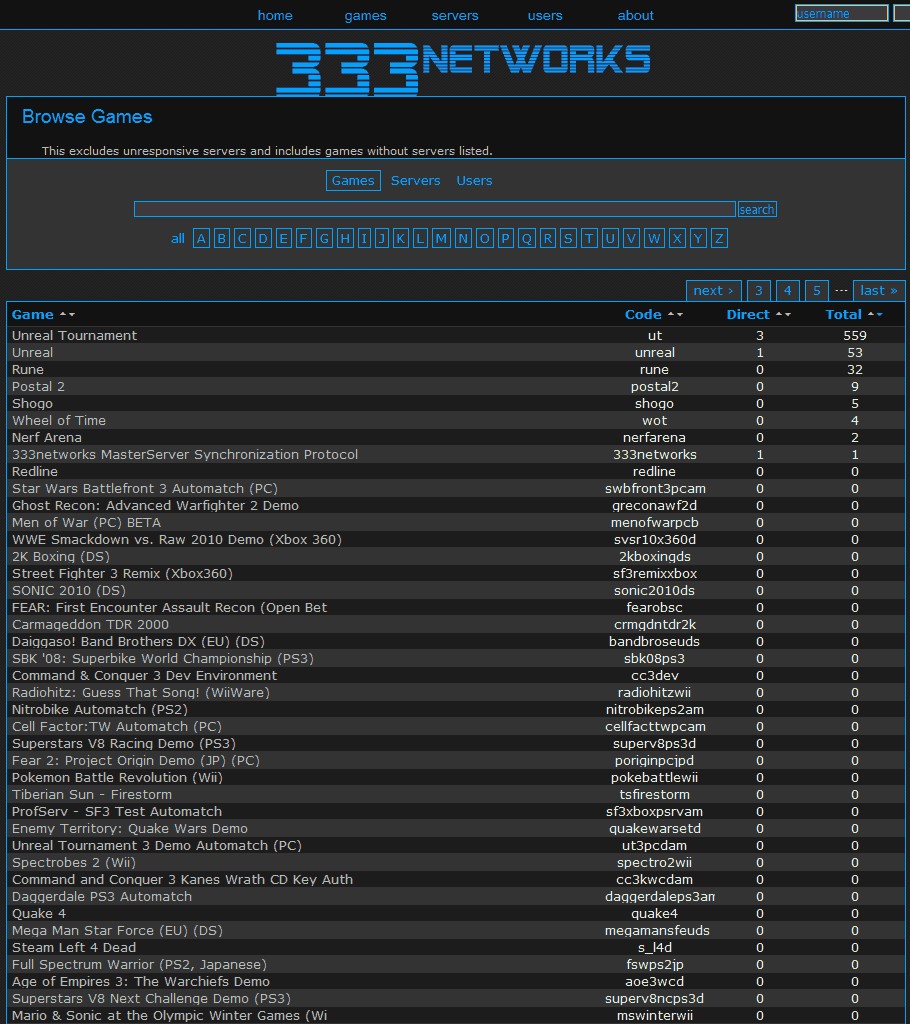Click the username login field
This screenshot has height=1024, width=910.
coord(840,12)
